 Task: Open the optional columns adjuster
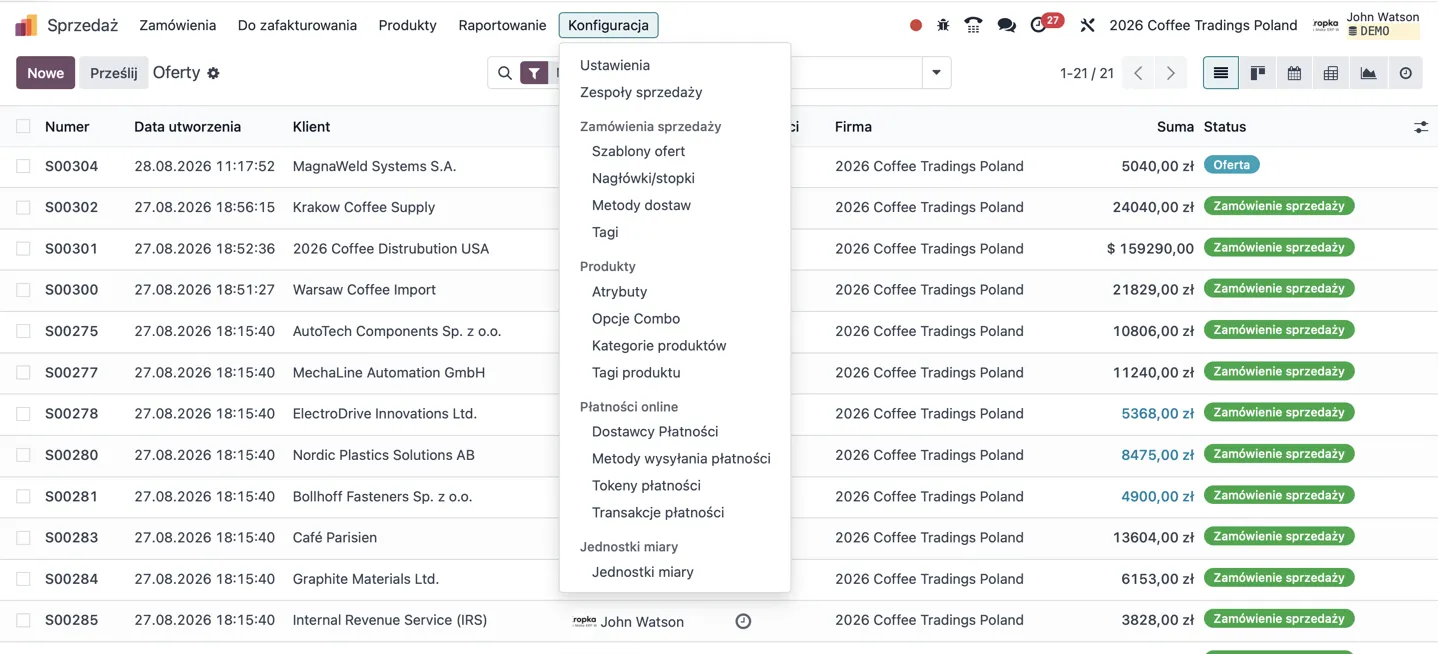pyautogui.click(x=1420, y=127)
